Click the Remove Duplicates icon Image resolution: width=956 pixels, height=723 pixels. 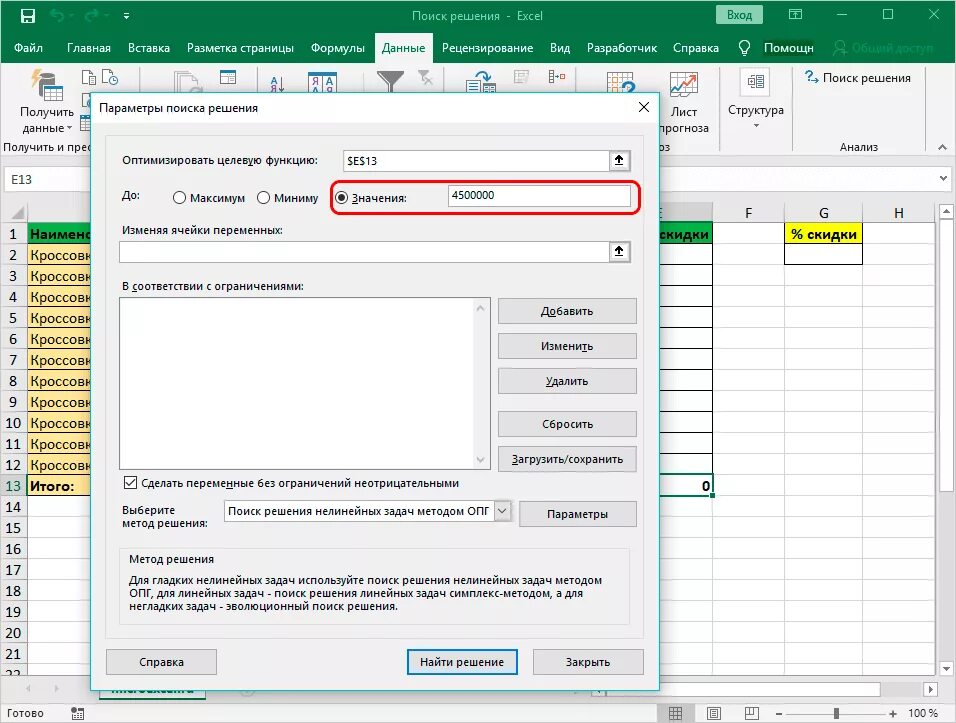coord(557,76)
